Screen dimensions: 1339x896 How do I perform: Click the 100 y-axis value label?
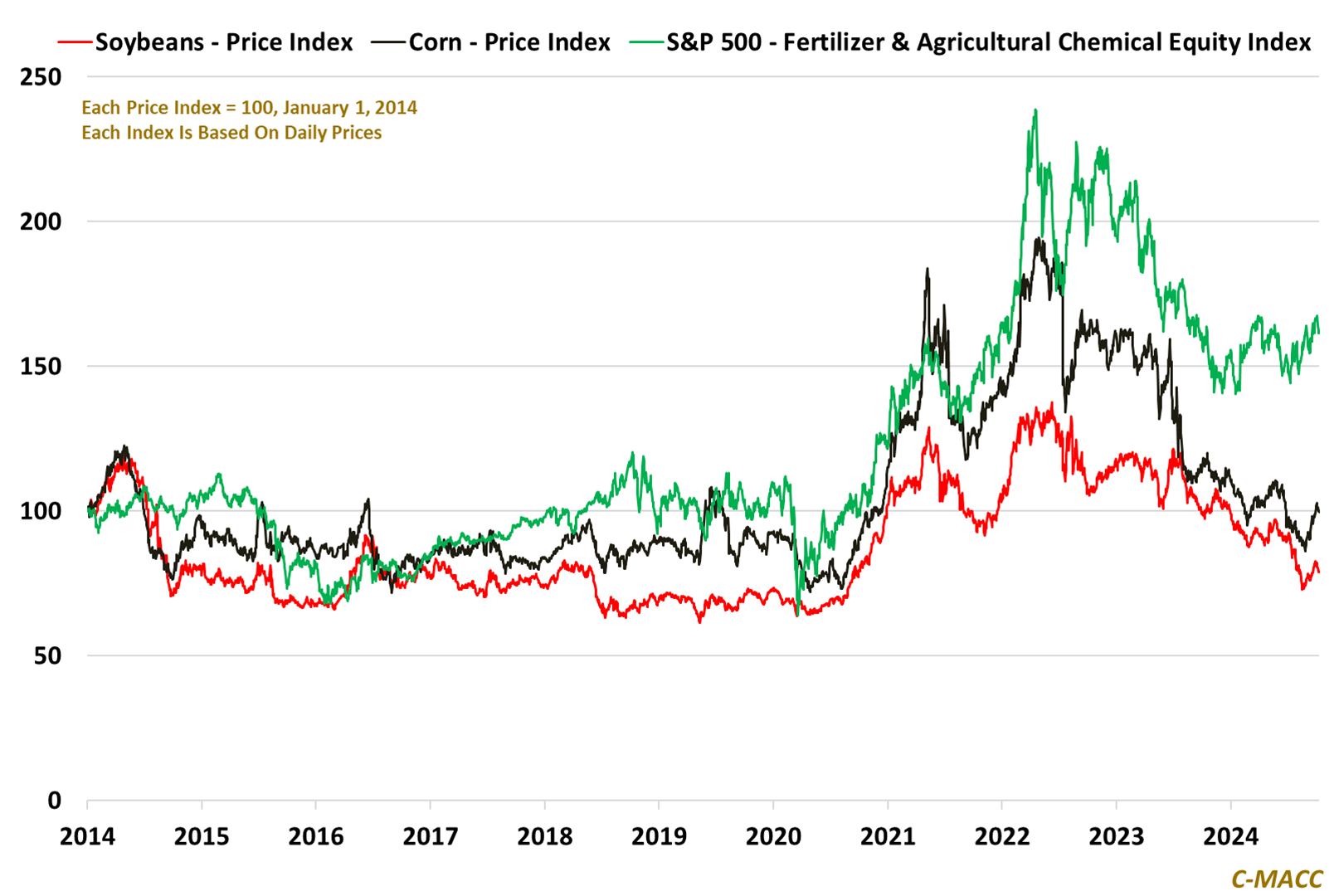pos(41,511)
